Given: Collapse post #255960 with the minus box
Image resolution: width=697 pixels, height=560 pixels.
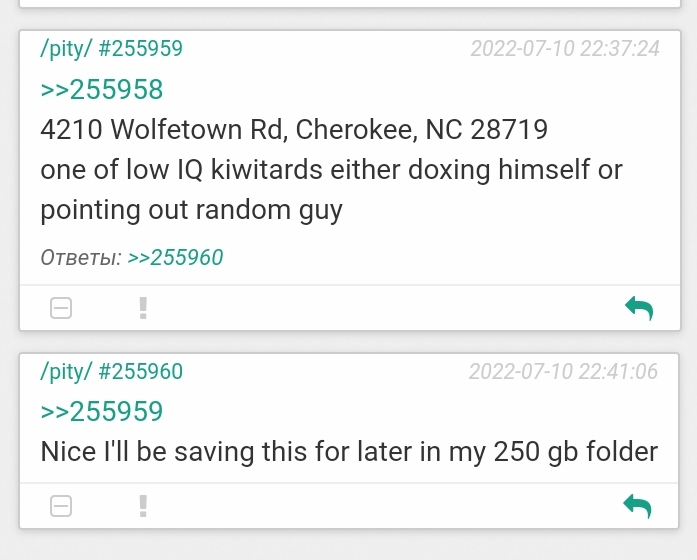Looking at the screenshot, I should pyautogui.click(x=61, y=507).
